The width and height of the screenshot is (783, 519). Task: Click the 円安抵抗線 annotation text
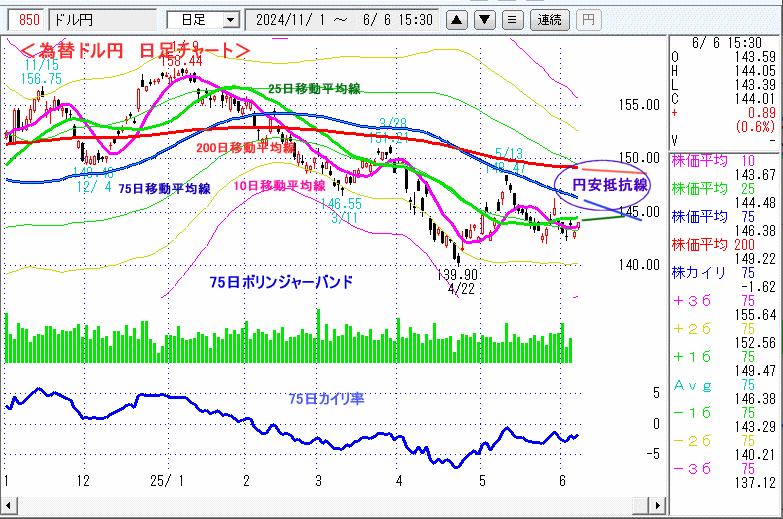(x=610, y=185)
